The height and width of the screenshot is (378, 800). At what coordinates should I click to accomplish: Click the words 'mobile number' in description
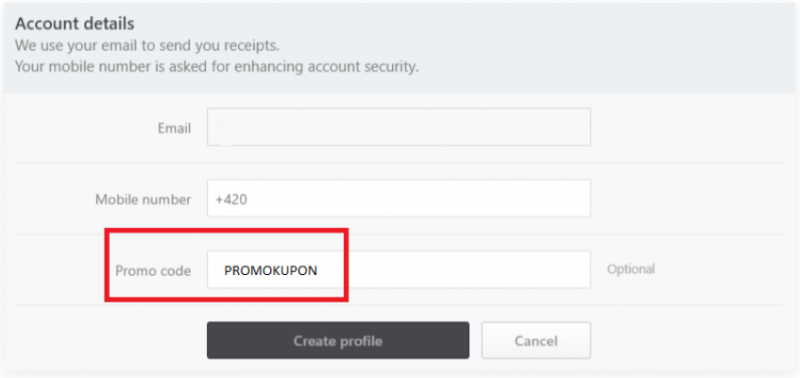[103, 67]
